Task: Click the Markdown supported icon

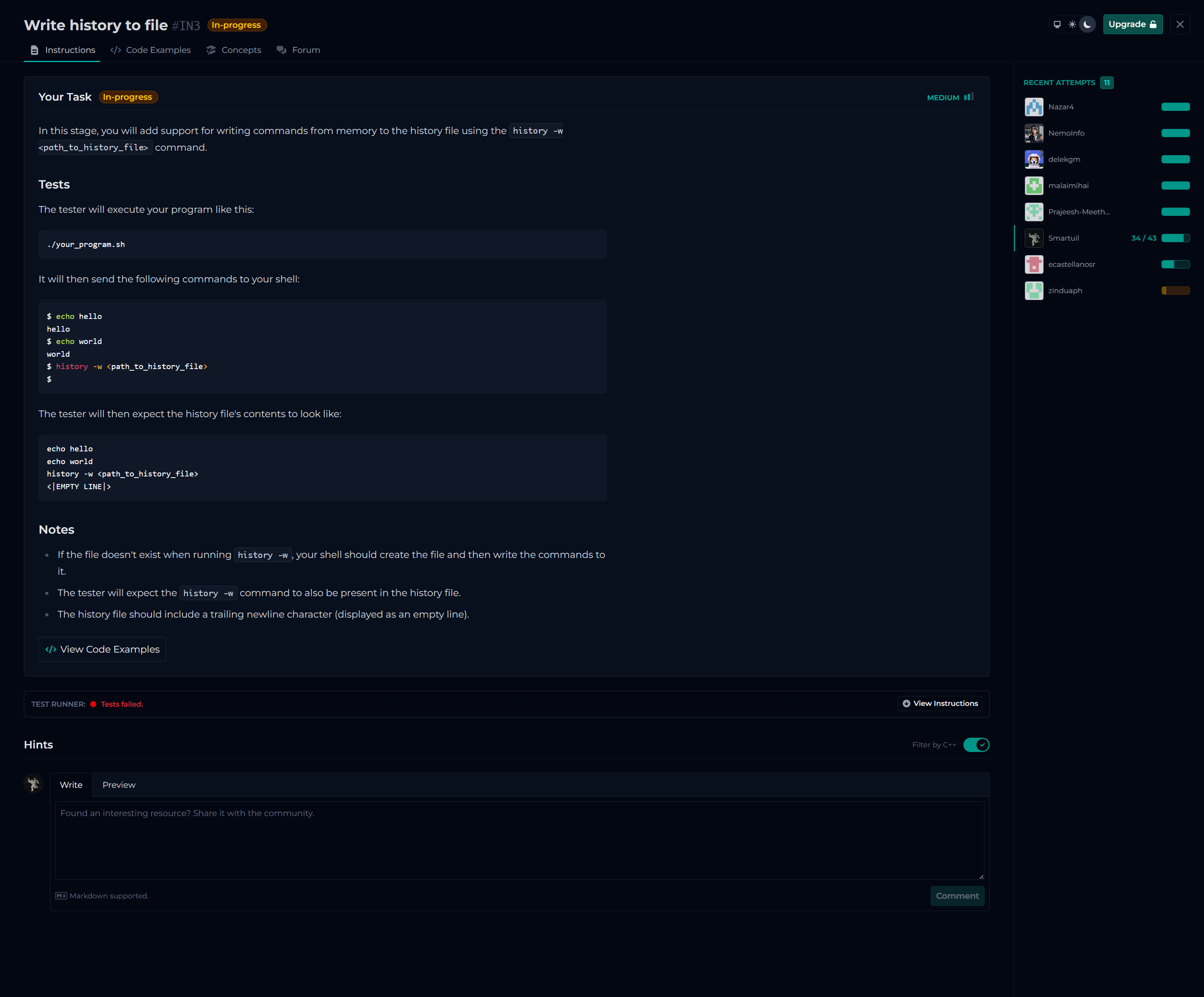Action: coord(61,896)
